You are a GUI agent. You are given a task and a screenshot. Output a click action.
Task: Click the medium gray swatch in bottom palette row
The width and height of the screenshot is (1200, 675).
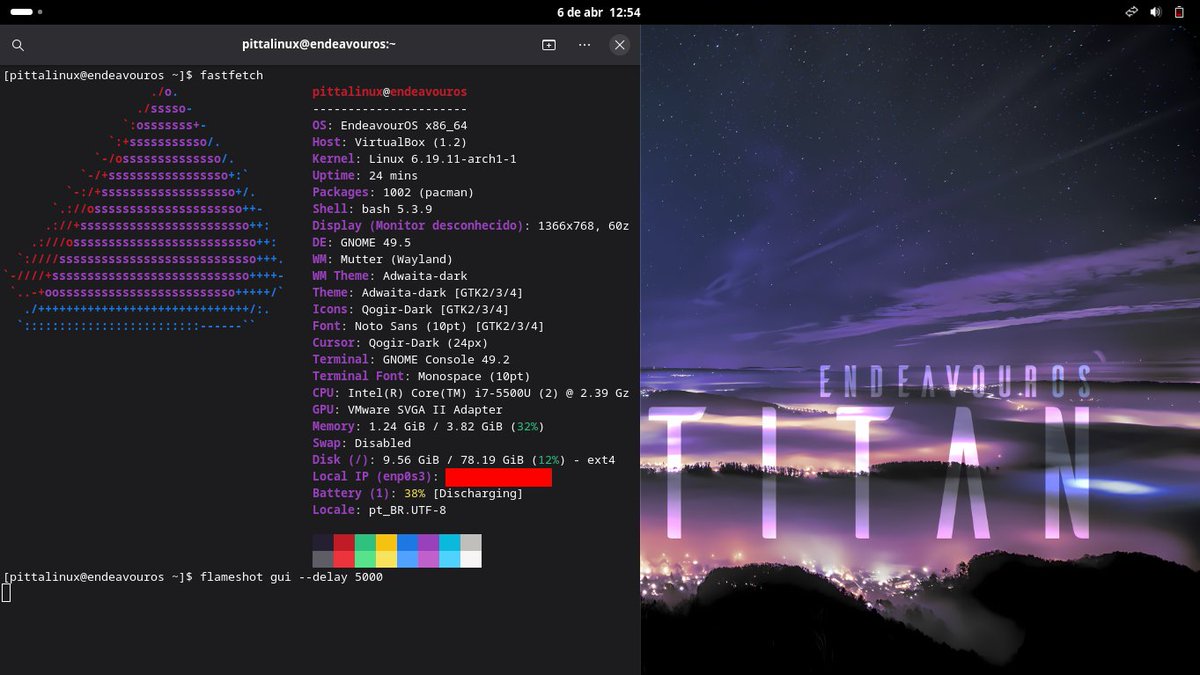323,559
